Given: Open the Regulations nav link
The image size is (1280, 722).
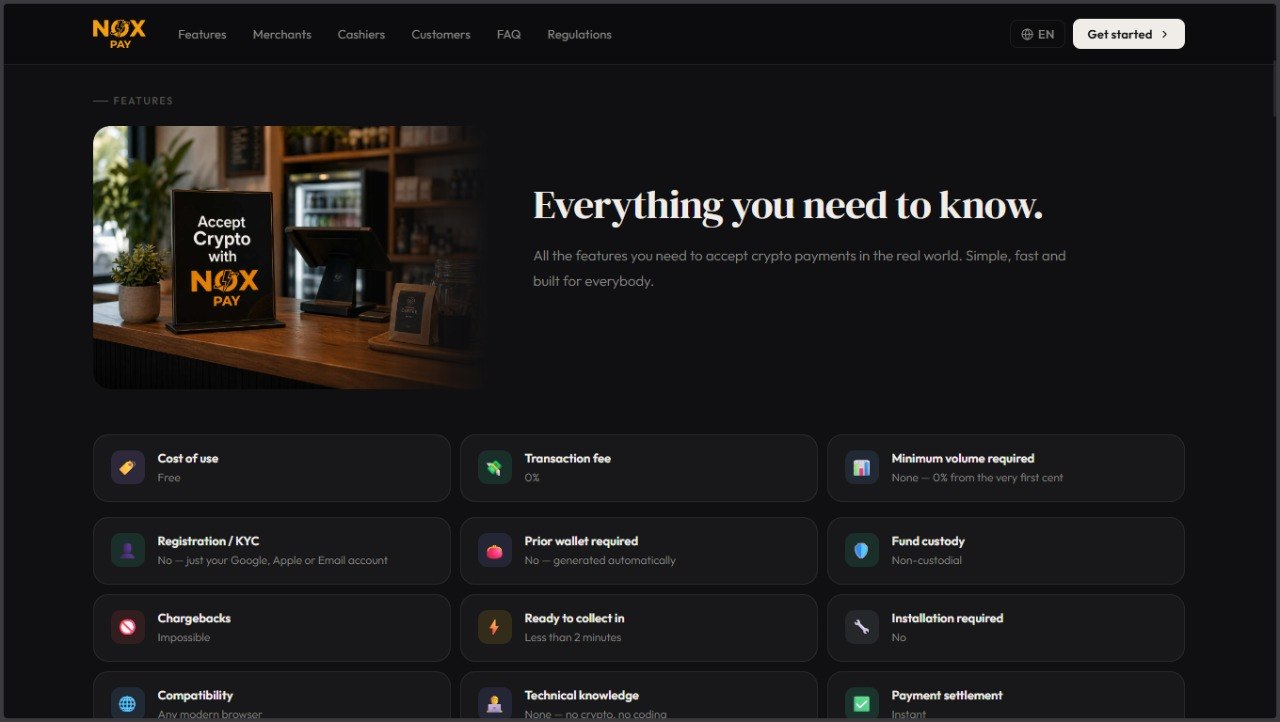Looking at the screenshot, I should tap(579, 34).
